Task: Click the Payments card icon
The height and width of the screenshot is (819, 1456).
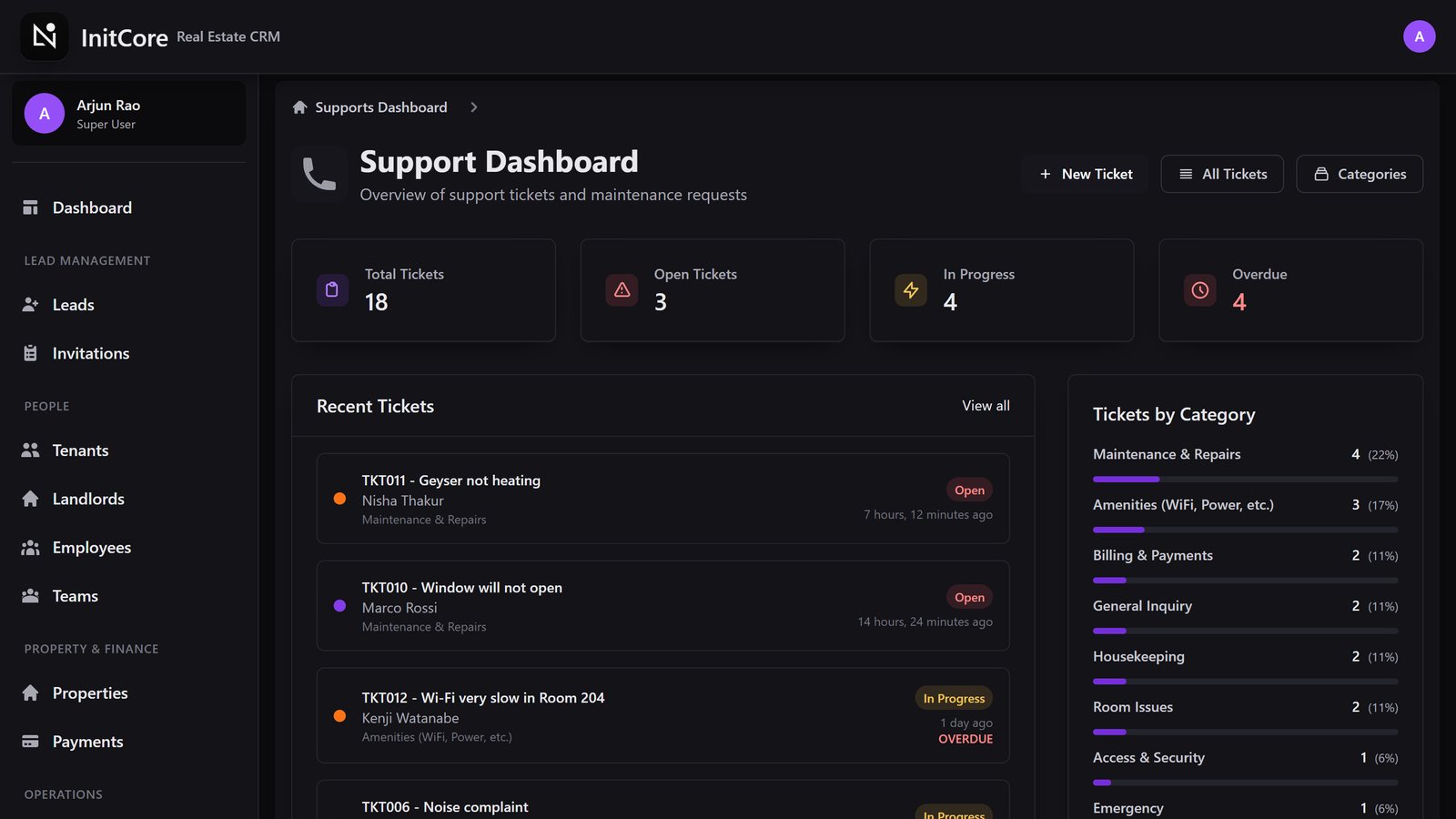Action: tap(30, 742)
